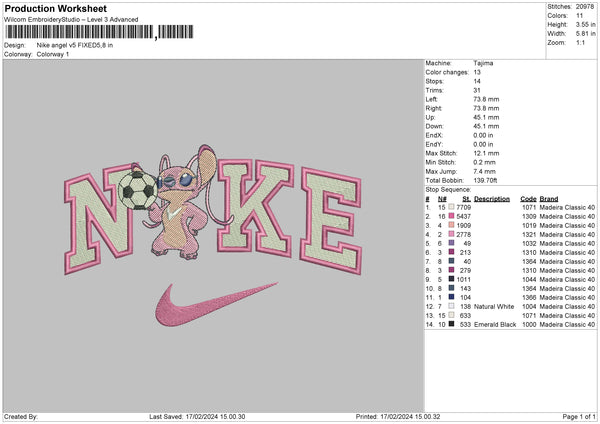Click thread code '1032' in stop row 5

click(x=529, y=243)
